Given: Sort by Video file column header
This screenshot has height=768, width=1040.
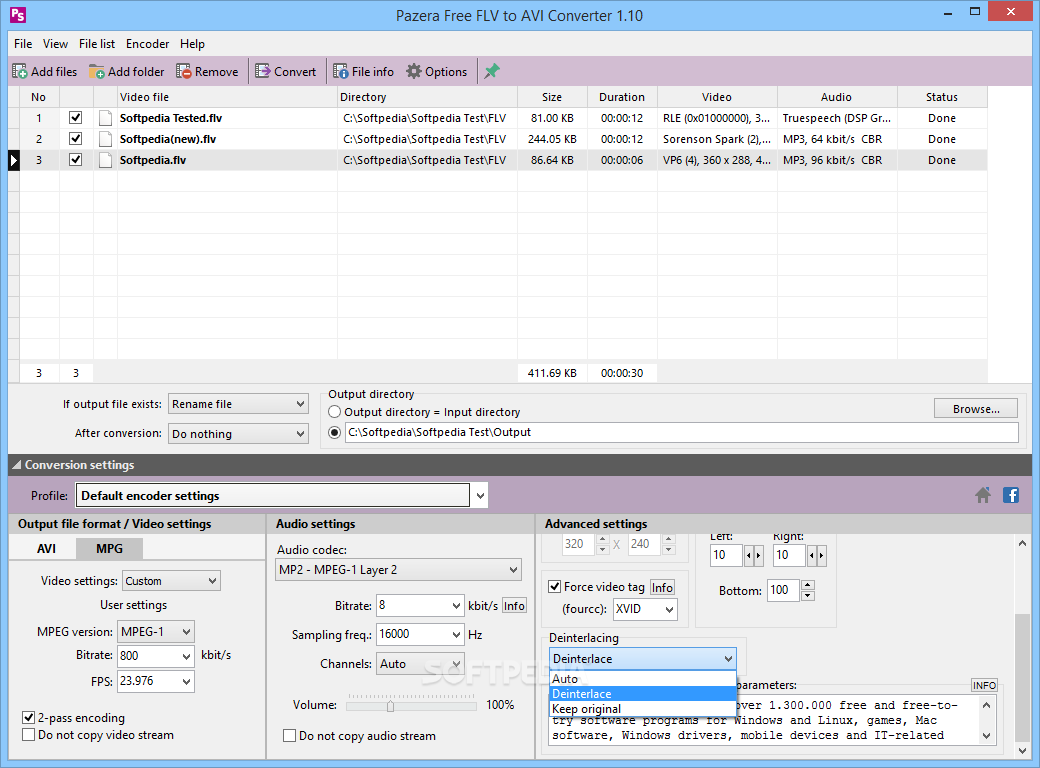Looking at the screenshot, I should [x=227, y=97].
